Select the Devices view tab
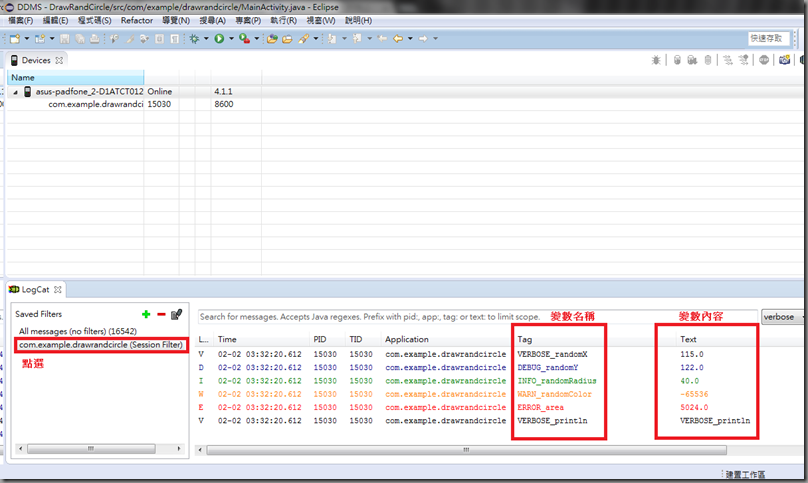808x483 pixels. tap(36, 60)
